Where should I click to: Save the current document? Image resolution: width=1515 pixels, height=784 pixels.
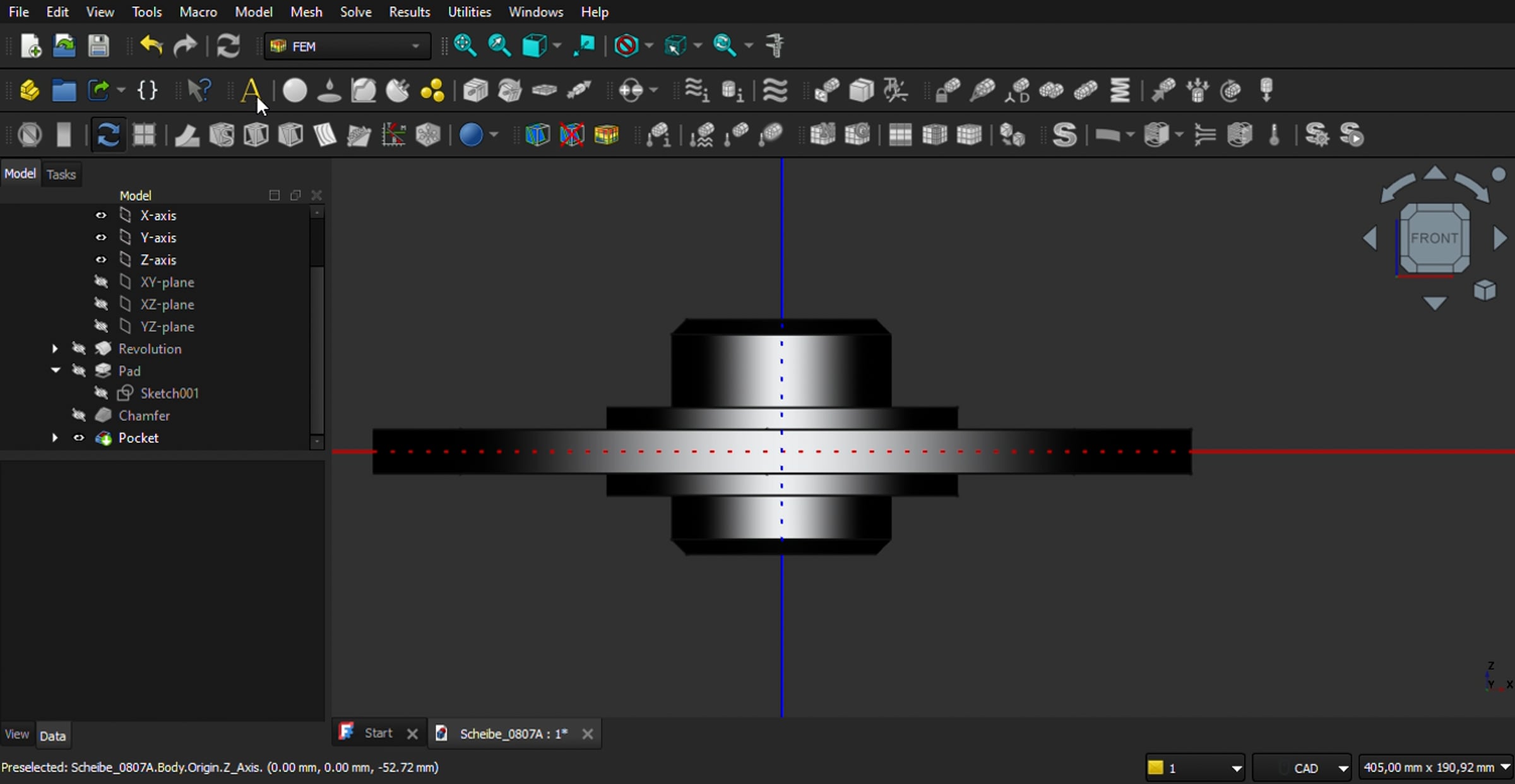tap(98, 45)
